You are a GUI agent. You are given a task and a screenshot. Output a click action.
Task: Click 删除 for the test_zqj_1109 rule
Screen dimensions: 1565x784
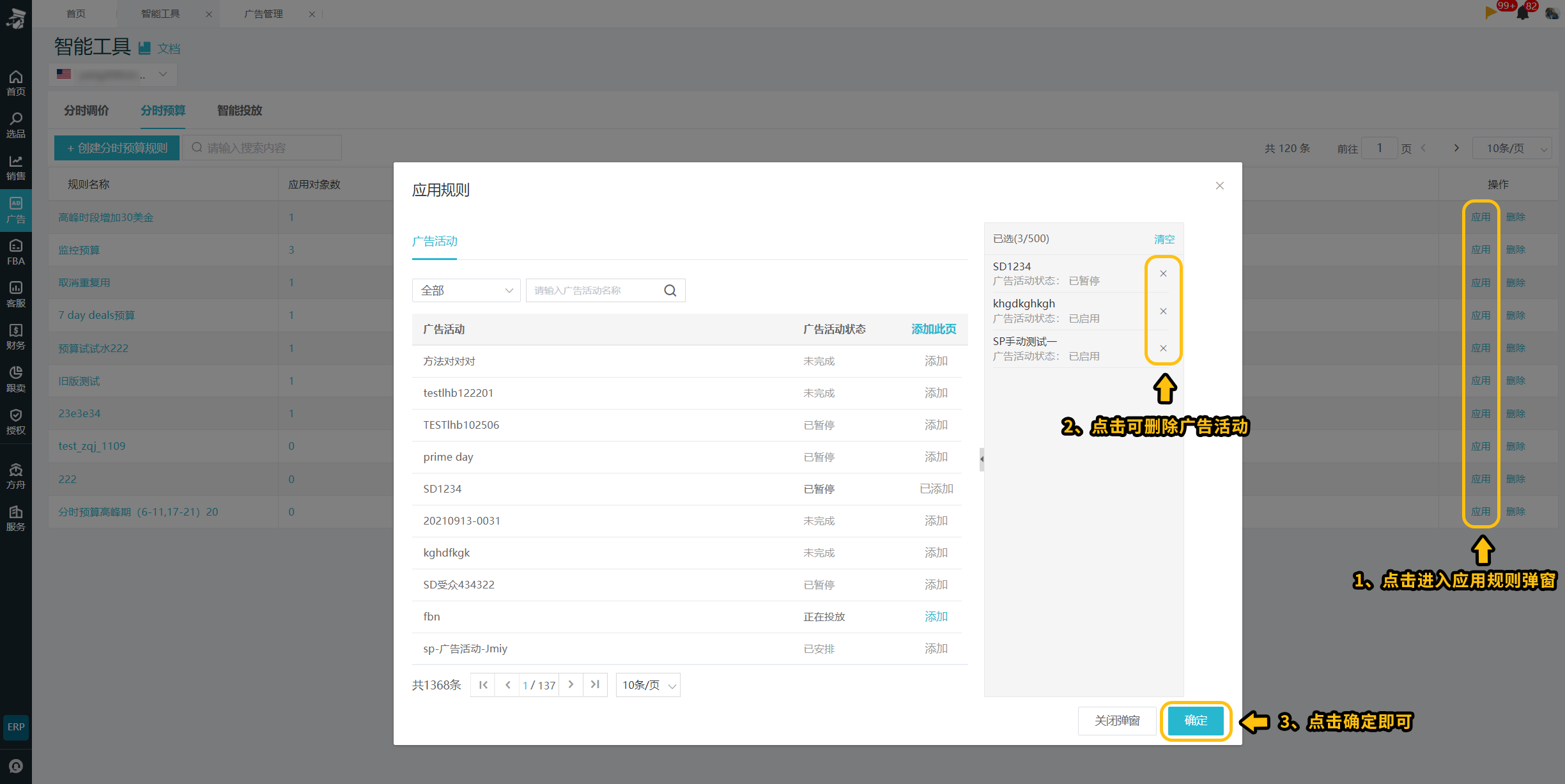(x=1516, y=446)
